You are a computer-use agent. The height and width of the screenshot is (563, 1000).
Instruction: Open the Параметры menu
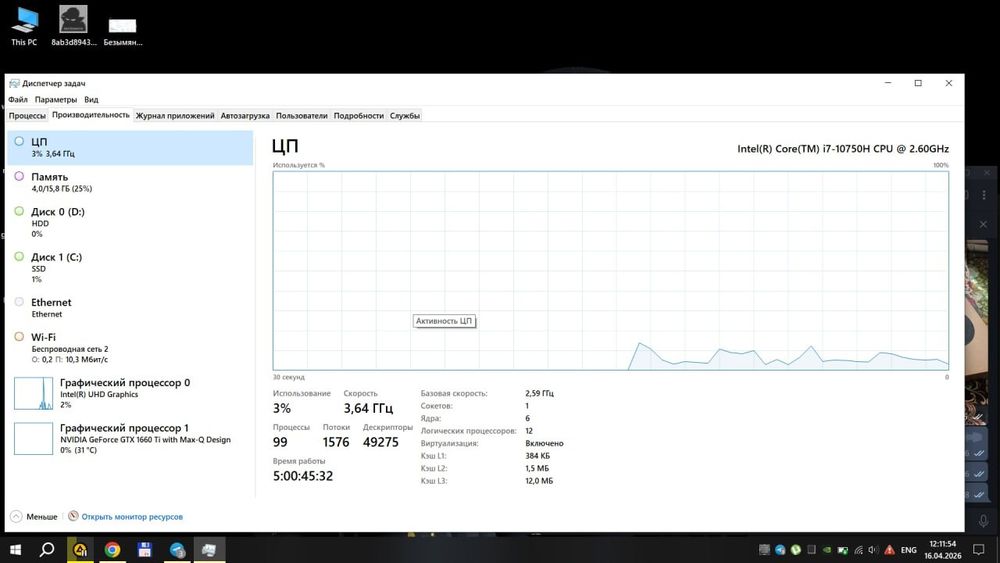click(x=55, y=99)
